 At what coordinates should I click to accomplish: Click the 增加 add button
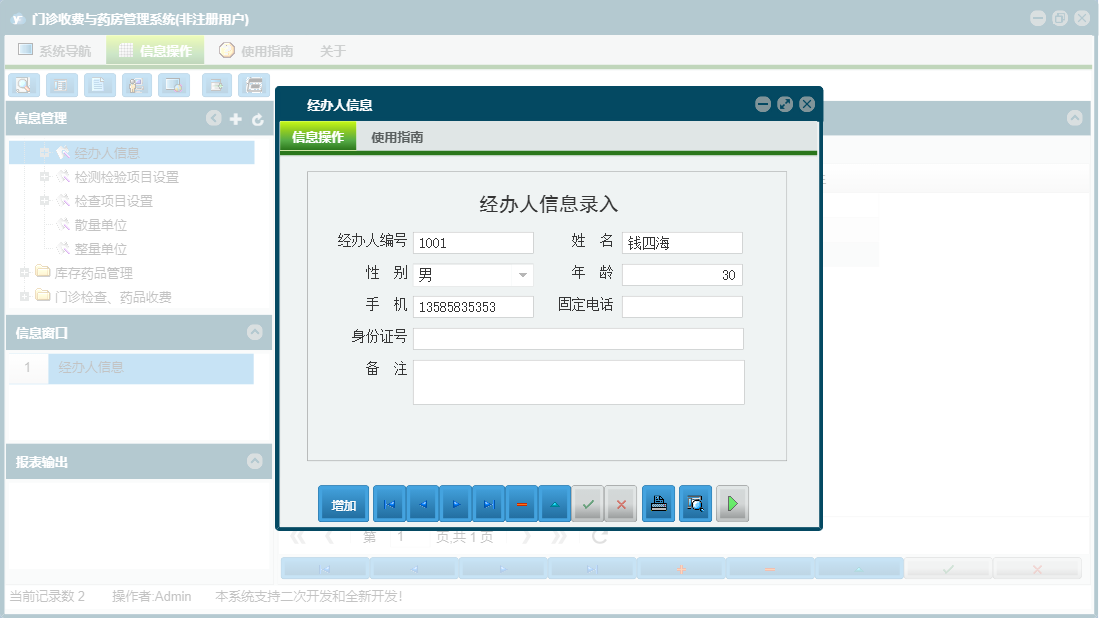tap(343, 504)
